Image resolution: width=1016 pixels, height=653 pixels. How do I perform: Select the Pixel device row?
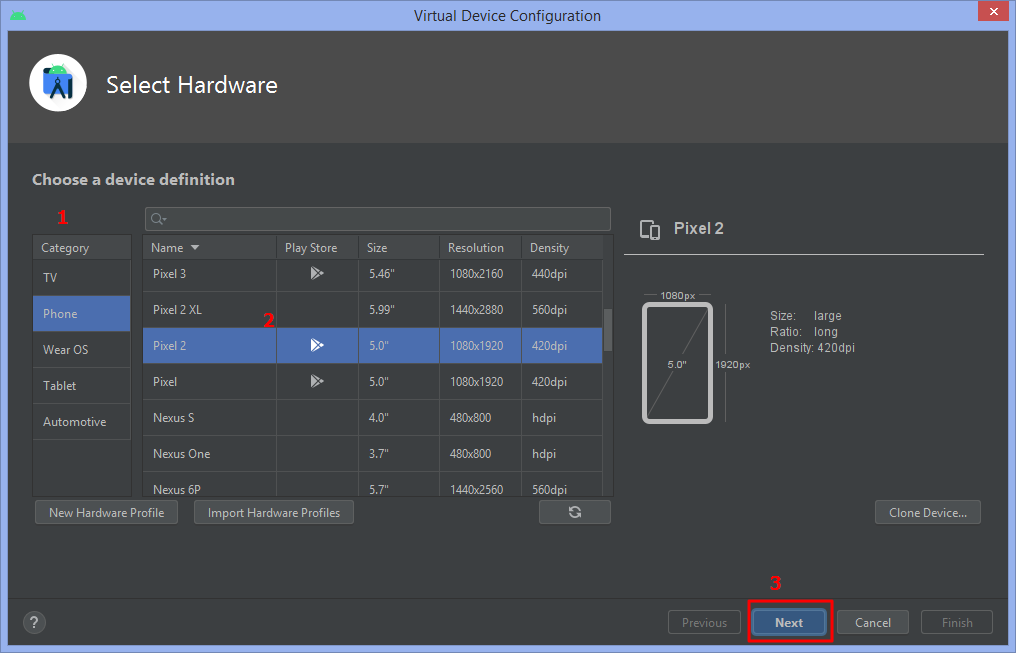point(373,382)
